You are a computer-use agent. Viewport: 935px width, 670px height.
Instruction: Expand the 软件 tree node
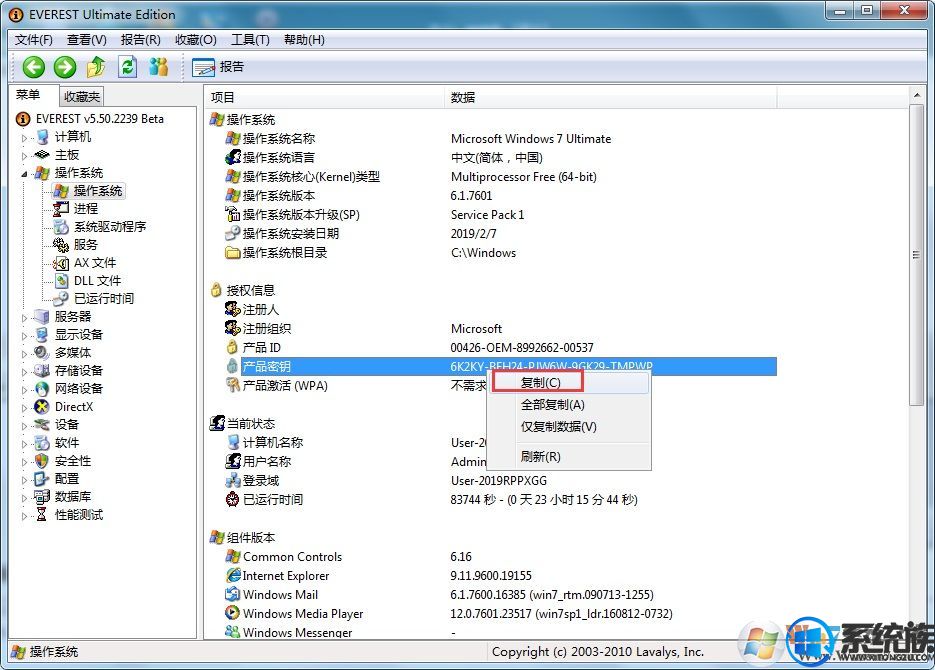click(x=24, y=443)
